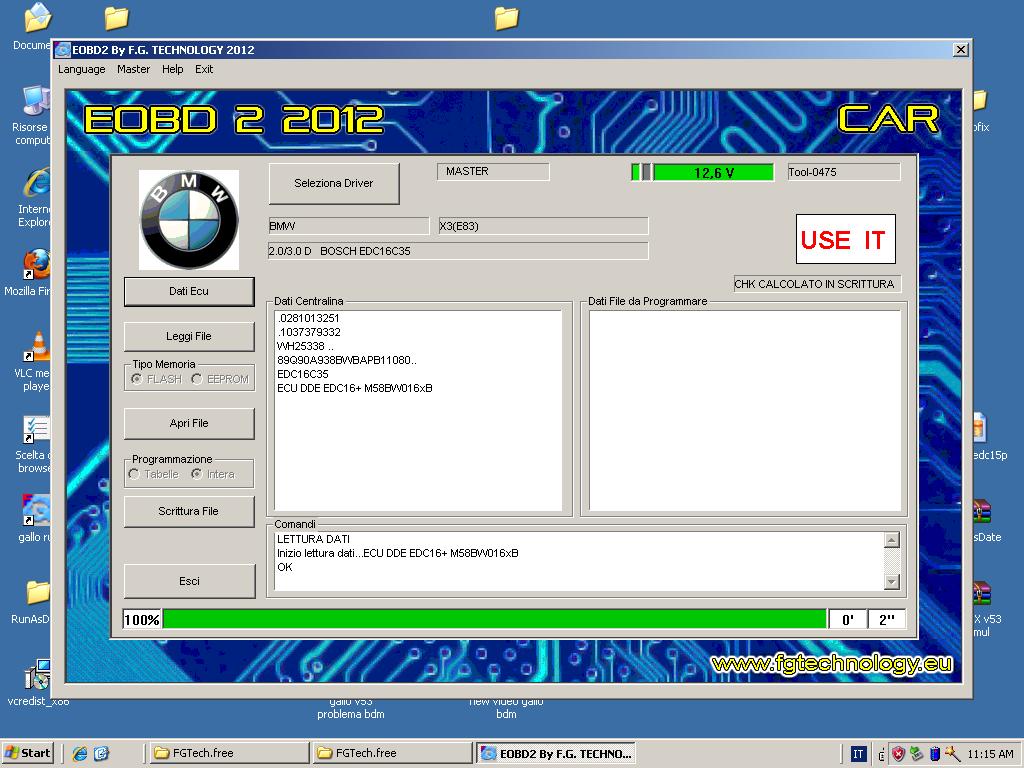The width and height of the screenshot is (1024, 768).
Task: Select the Risorse del computer desktop icon
Action: (x=35, y=101)
